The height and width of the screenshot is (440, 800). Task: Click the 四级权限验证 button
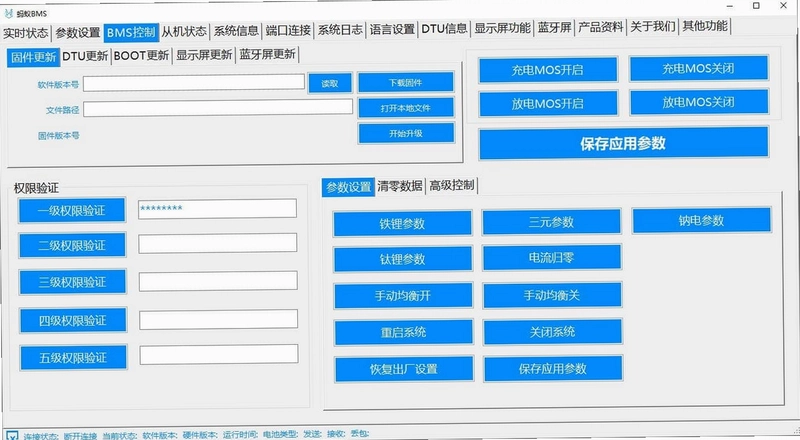coord(73,321)
